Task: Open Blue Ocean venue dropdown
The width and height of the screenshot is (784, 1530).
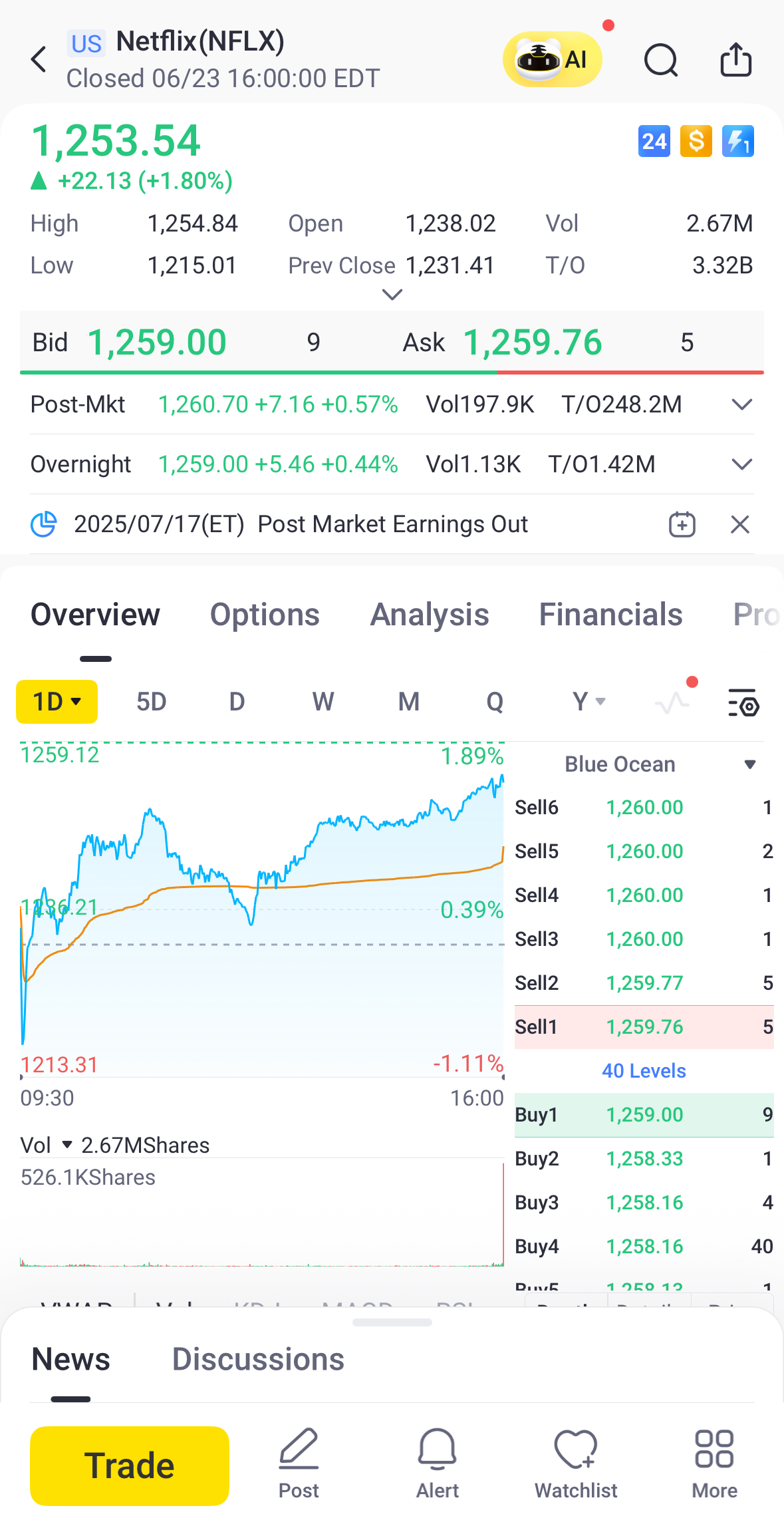Action: (x=749, y=764)
